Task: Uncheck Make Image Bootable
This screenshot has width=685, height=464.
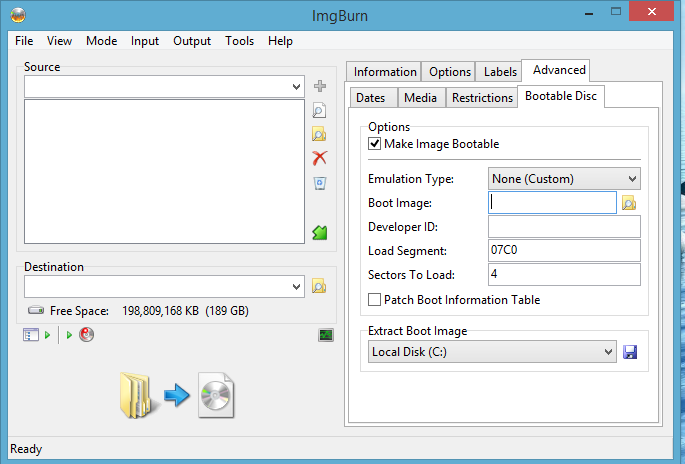Action: coord(374,144)
